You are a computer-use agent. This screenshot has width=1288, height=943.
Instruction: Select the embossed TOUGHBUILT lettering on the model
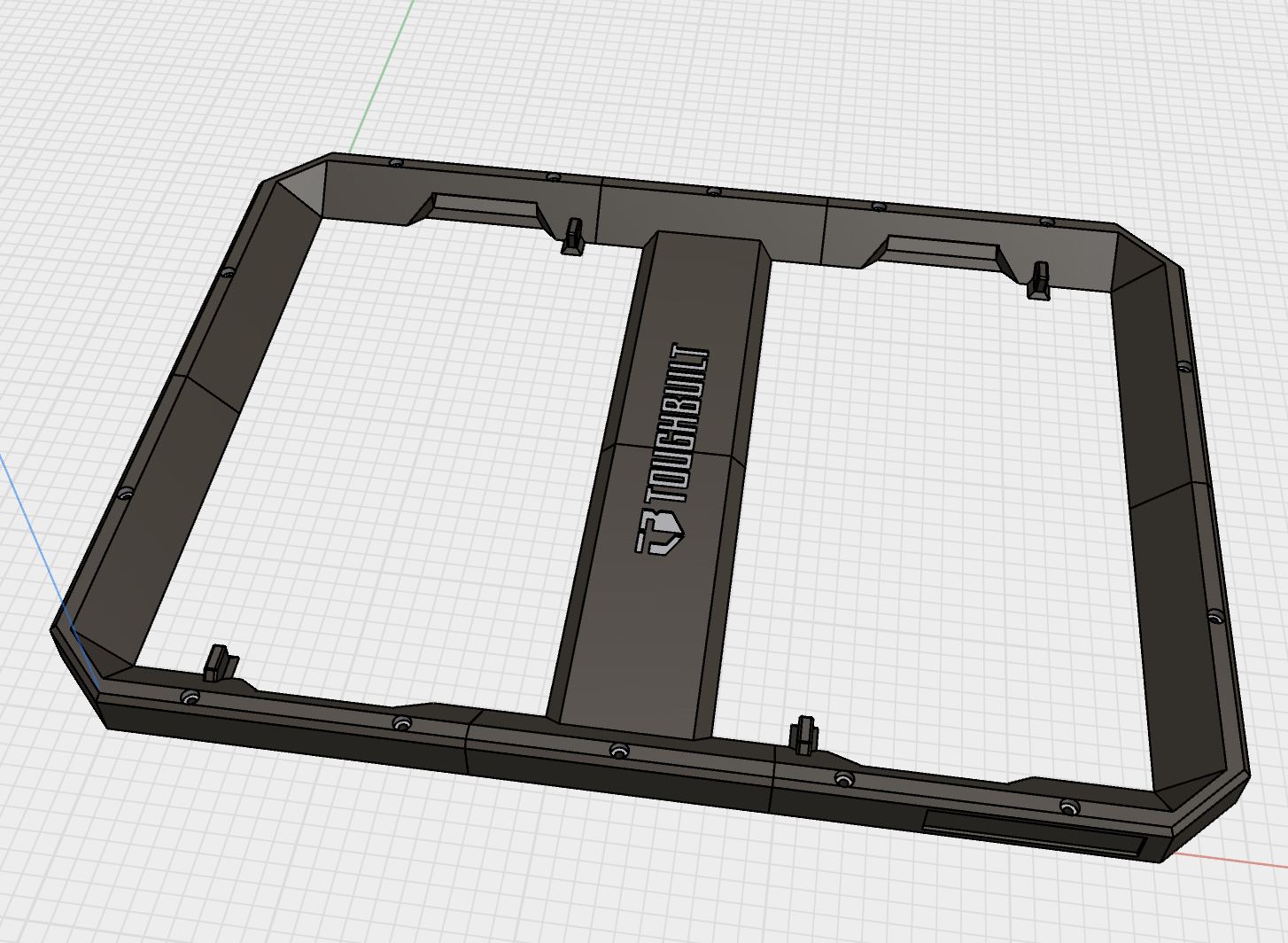pyautogui.click(x=677, y=424)
